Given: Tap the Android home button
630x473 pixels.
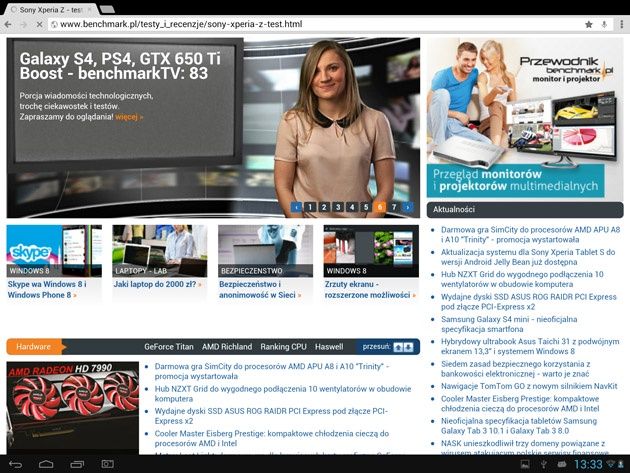Looking at the screenshot, I should (x=46, y=465).
